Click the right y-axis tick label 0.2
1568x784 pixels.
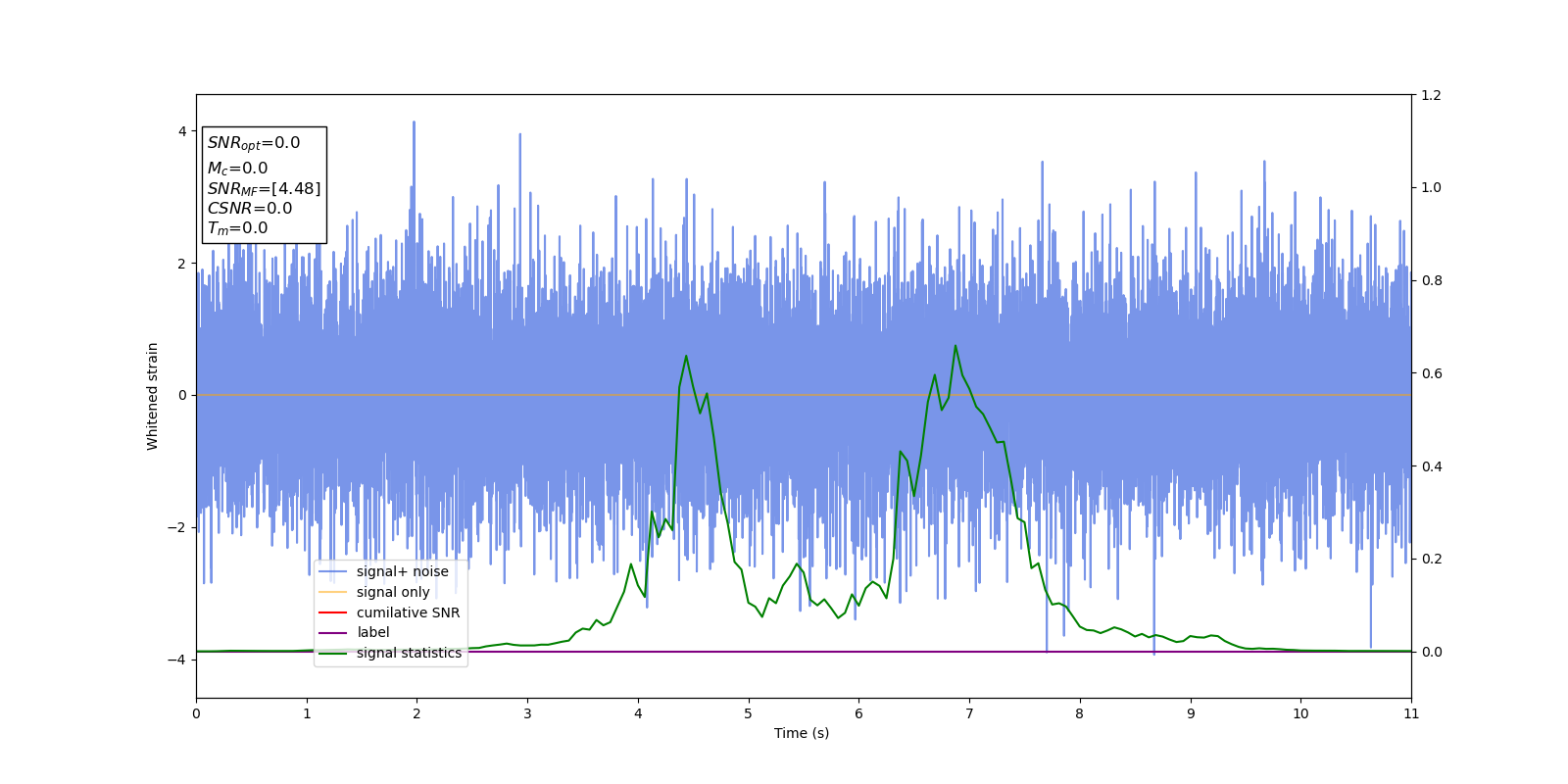[1431, 559]
